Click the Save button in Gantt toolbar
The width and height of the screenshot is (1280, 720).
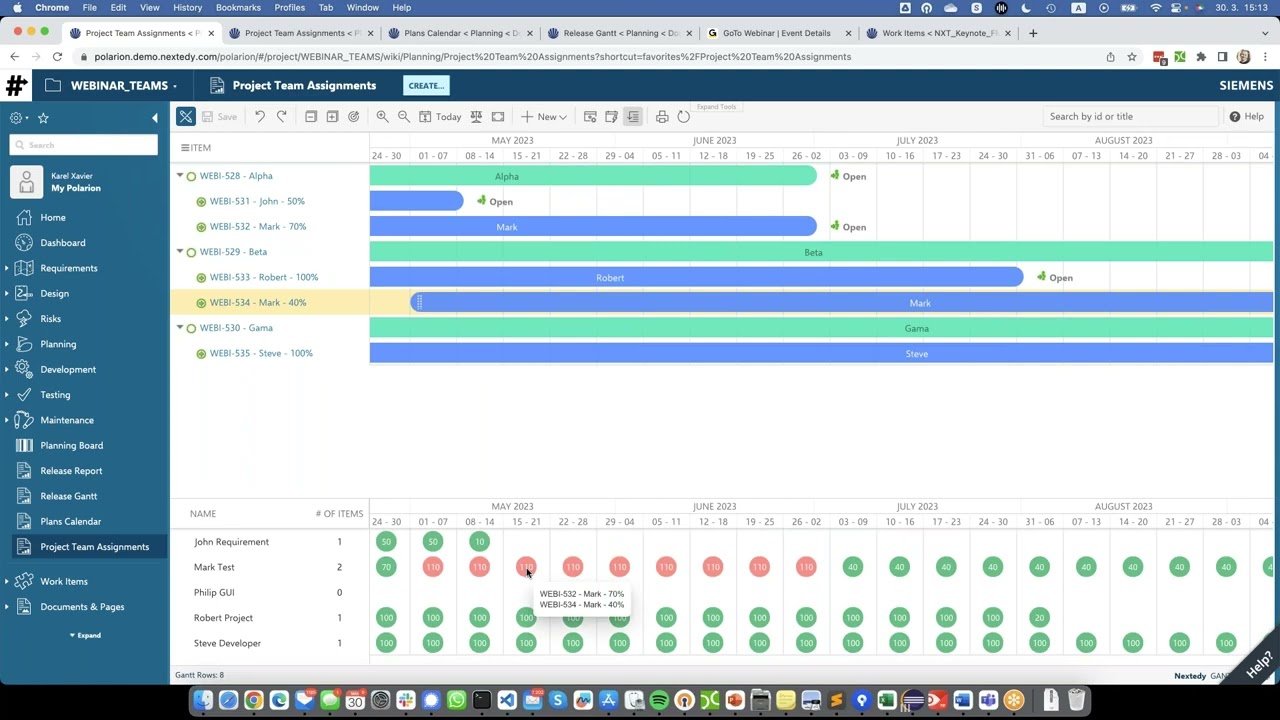[x=219, y=117]
